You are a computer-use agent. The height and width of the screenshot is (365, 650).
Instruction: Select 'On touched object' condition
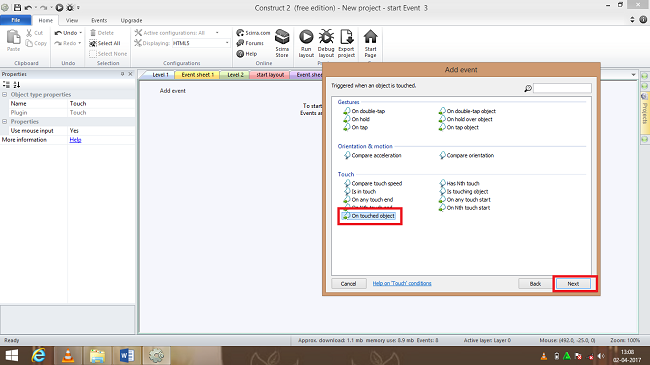(369, 216)
